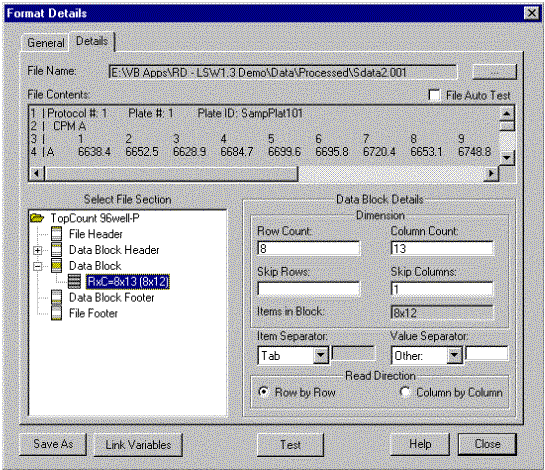This screenshot has width=545, height=470.
Task: Select the Data Block Footer icon
Action: point(56,297)
